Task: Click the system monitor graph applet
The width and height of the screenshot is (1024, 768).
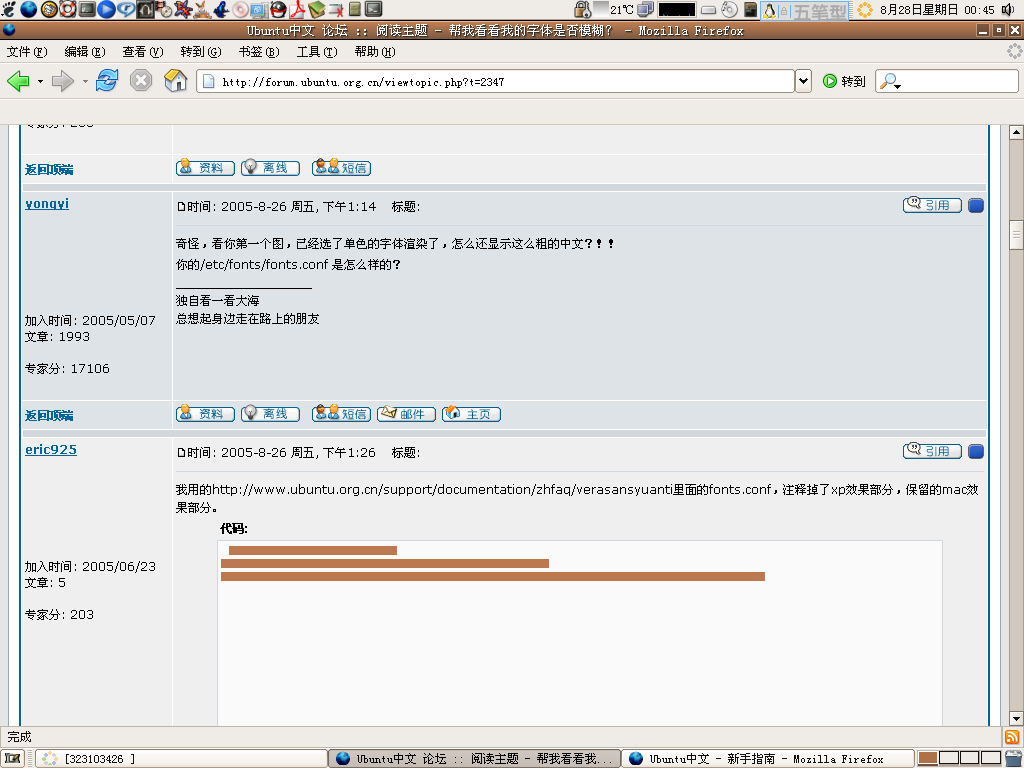Action: coord(677,9)
